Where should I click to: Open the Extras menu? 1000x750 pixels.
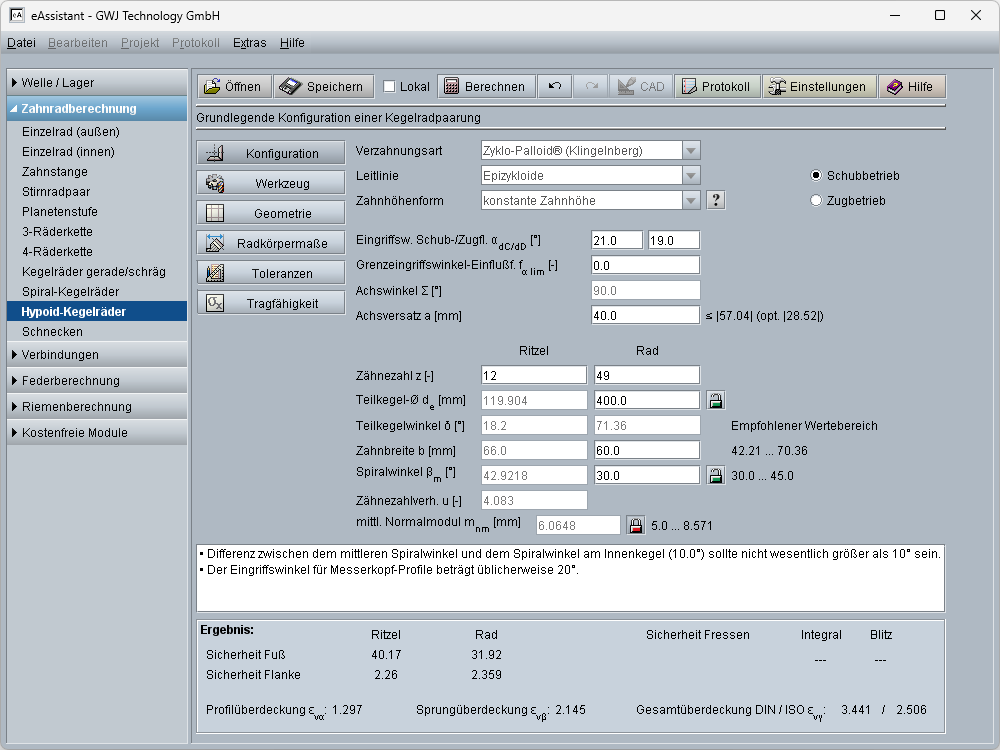249,43
